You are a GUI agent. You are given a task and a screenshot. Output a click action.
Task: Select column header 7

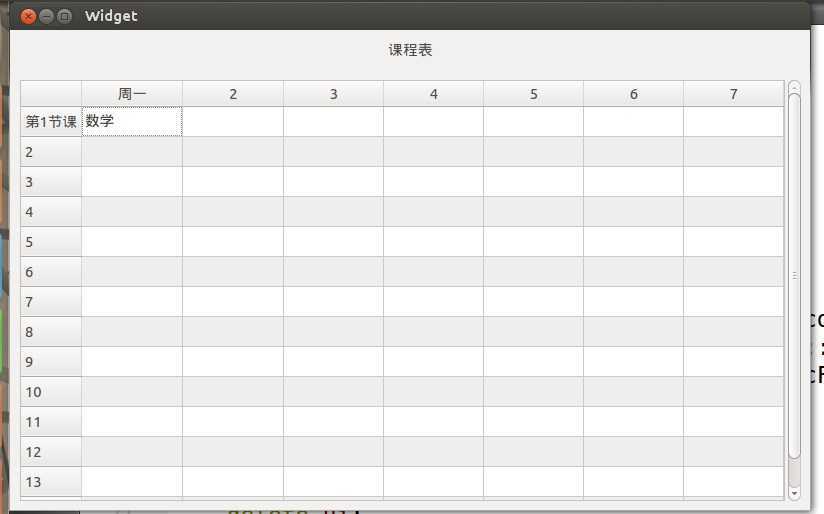pos(734,94)
